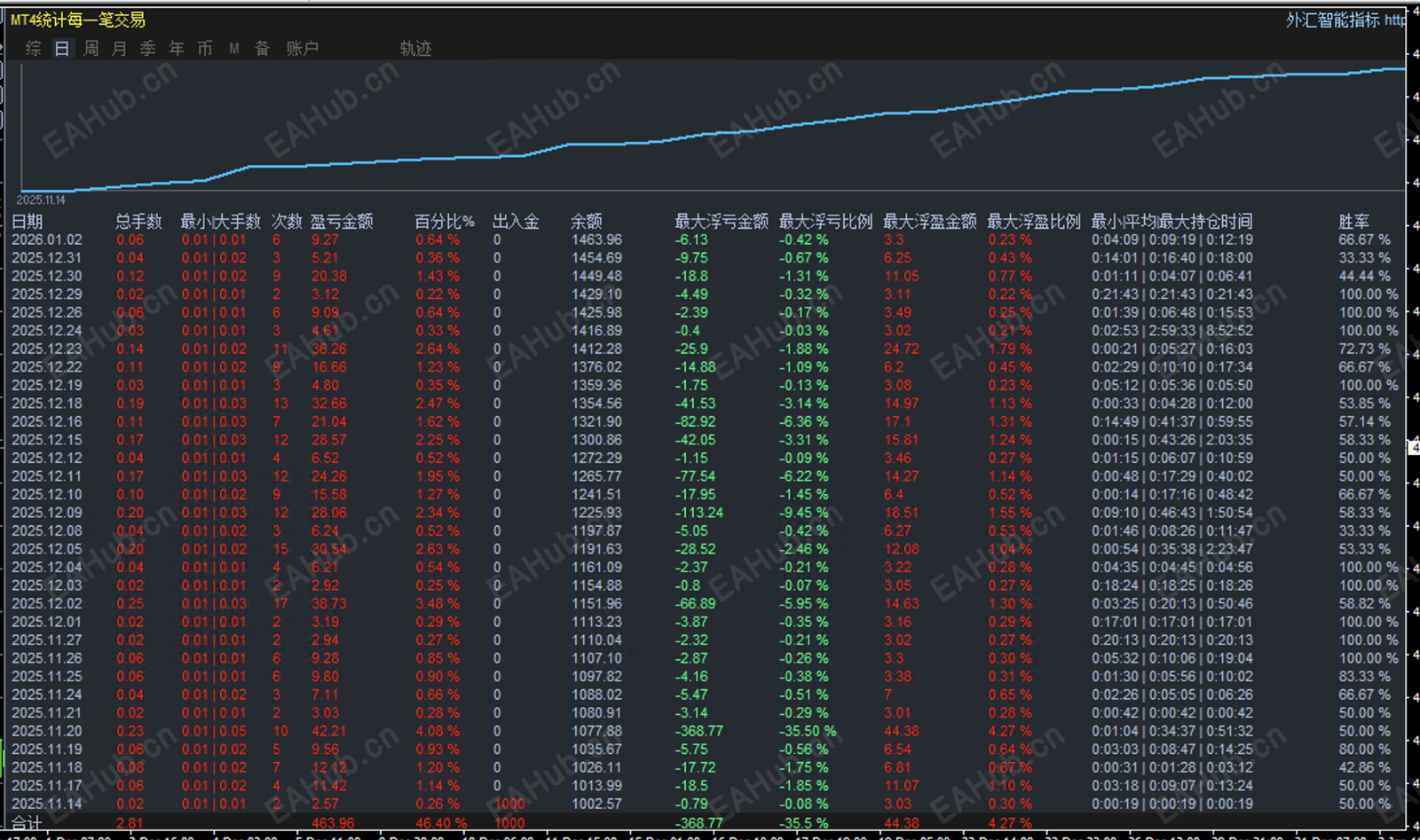Open the 轨迹 track tab
The height and width of the screenshot is (840, 1420).
[x=415, y=49]
